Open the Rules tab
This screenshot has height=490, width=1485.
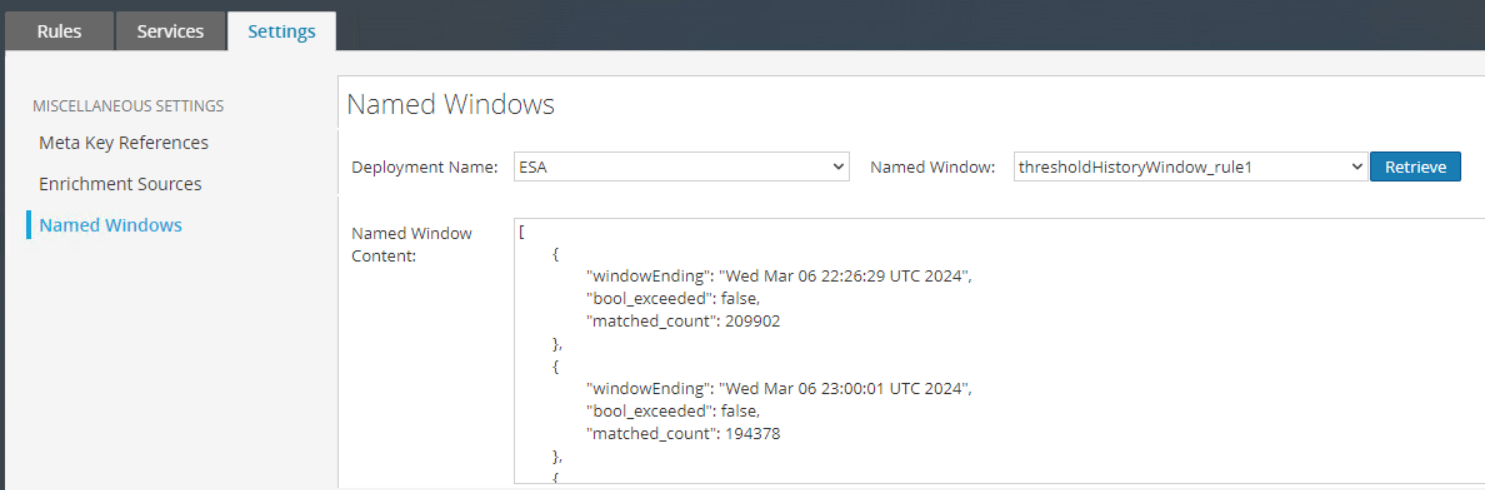click(59, 31)
